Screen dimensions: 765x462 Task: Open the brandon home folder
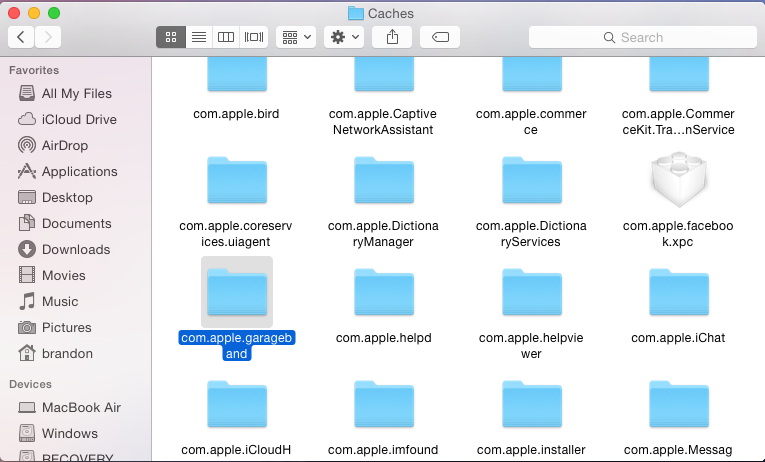pos(67,353)
